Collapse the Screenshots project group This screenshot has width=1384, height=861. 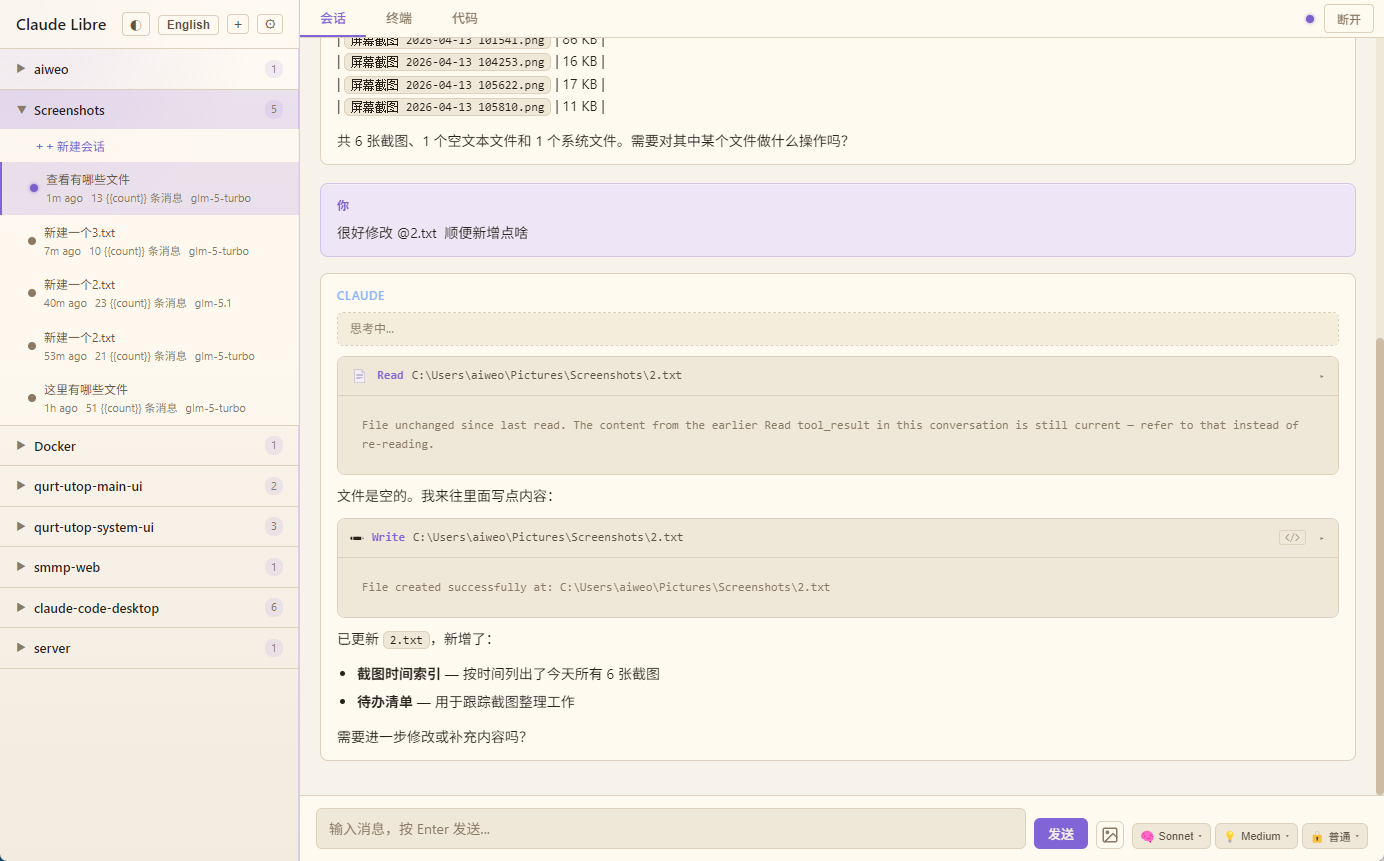[x=149, y=110]
